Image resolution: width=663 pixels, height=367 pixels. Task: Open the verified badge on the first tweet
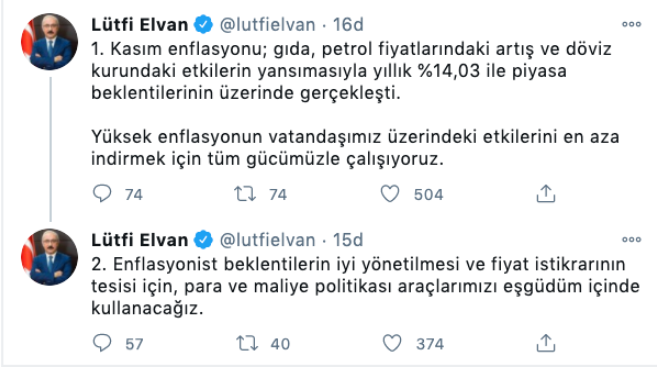[203, 25]
